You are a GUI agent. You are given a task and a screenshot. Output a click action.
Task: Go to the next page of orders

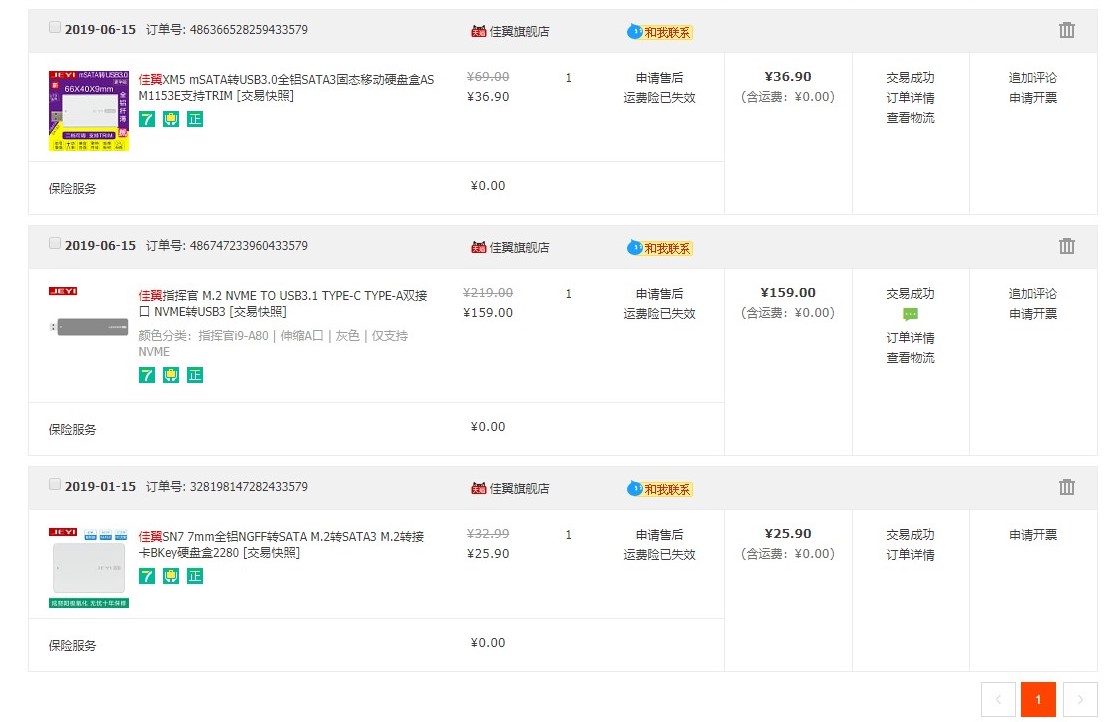pyautogui.click(x=1080, y=699)
